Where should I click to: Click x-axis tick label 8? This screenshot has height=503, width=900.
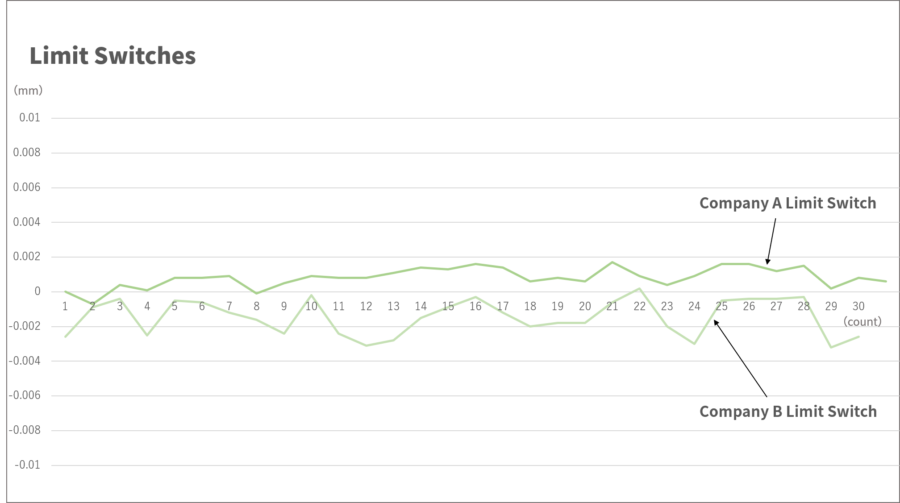click(x=257, y=306)
